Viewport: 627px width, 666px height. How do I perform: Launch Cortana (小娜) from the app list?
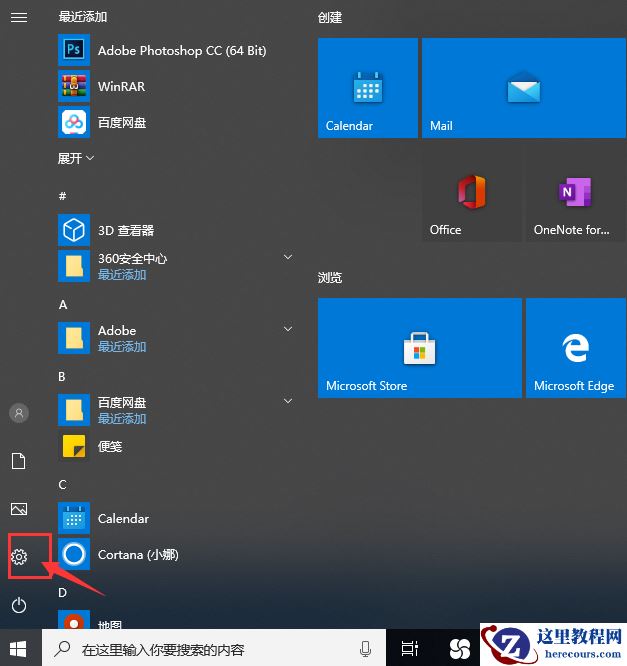coord(176,554)
